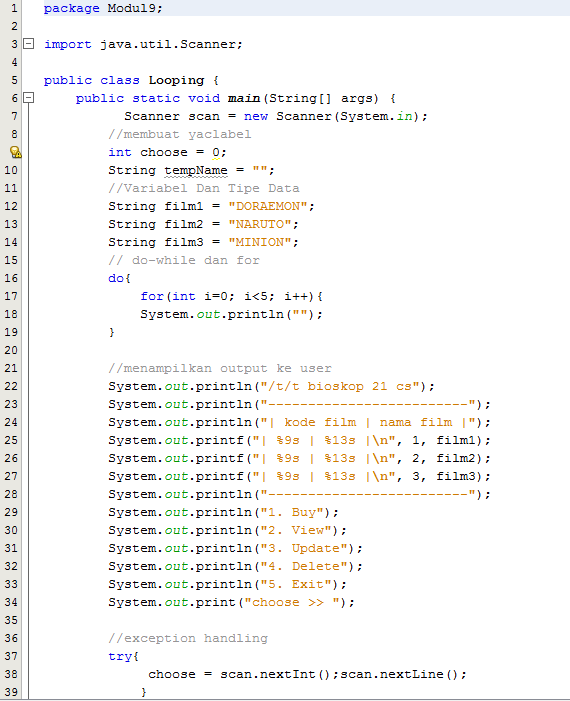Click 'import java.util.Scanner;' line
The height and width of the screenshot is (701, 570).
(143, 44)
